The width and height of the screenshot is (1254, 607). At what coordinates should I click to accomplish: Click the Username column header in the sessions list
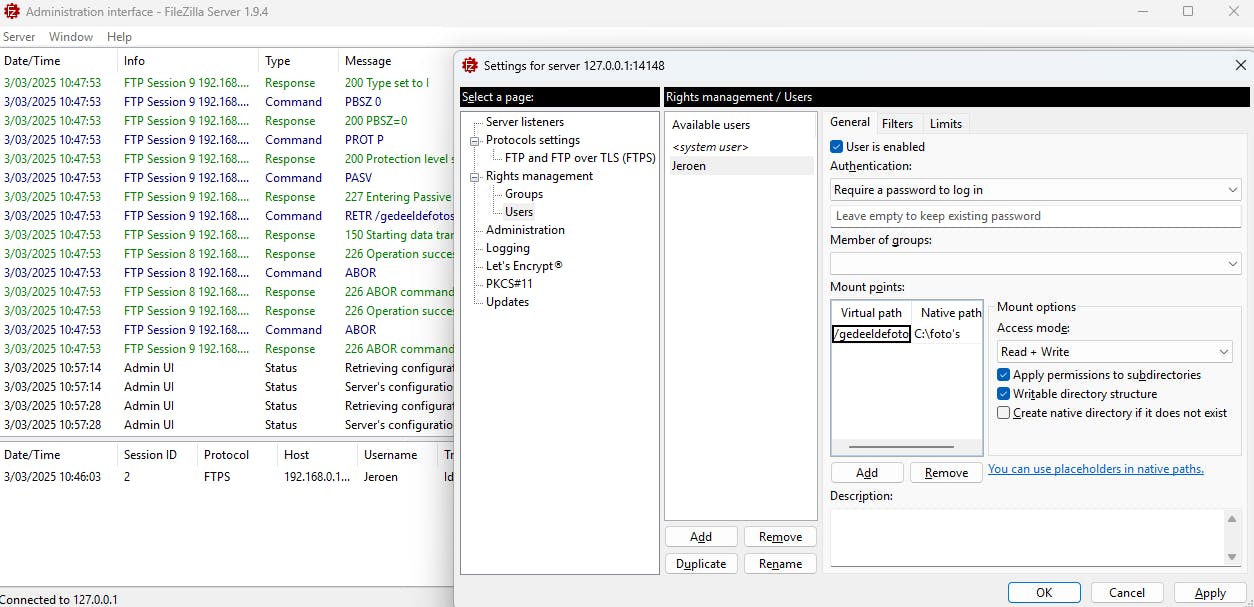398,454
